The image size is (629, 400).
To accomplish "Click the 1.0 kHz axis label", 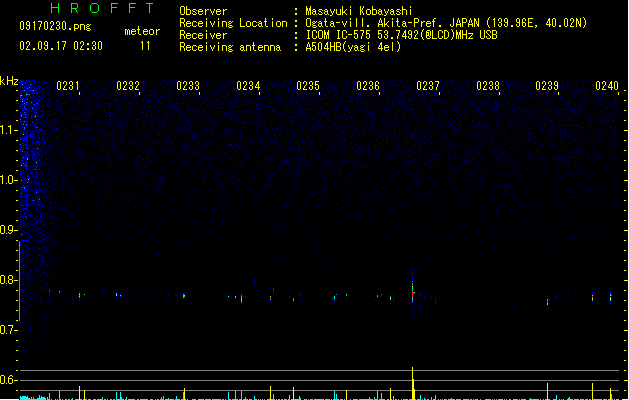I will tap(8, 180).
